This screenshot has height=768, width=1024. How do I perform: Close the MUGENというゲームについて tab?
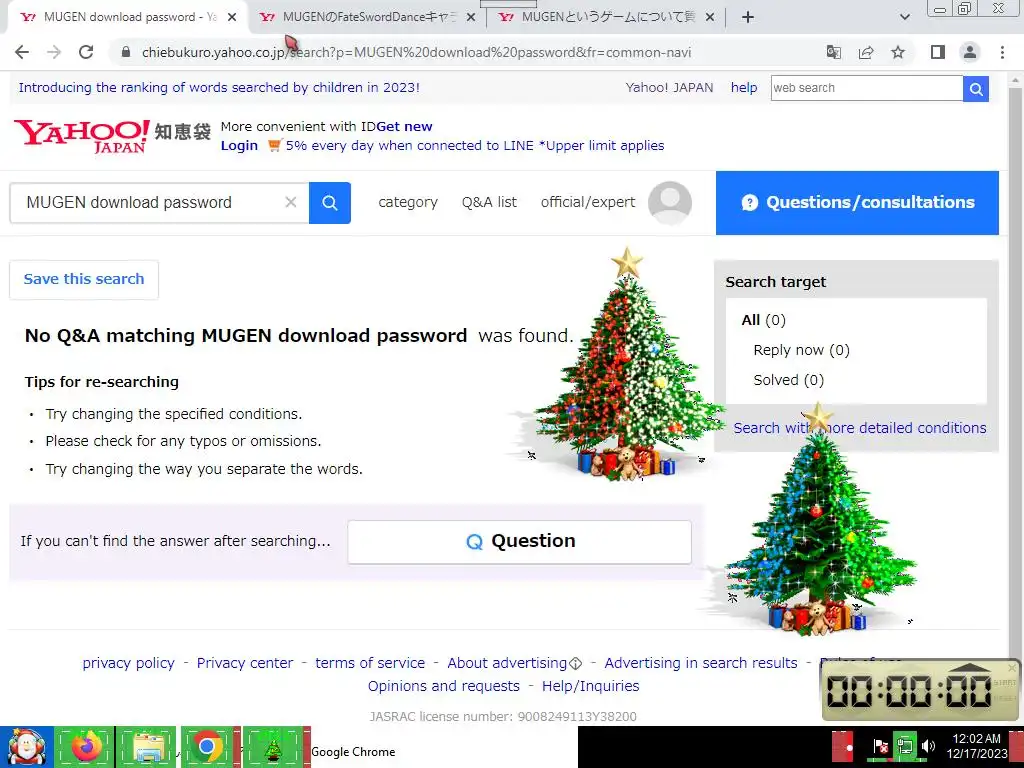tap(710, 18)
